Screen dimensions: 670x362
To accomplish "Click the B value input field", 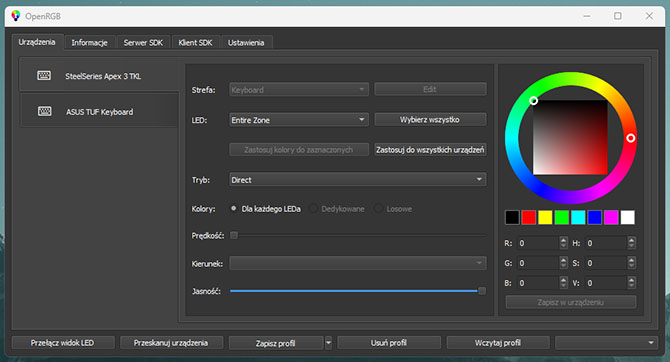I will pyautogui.click(x=538, y=283).
